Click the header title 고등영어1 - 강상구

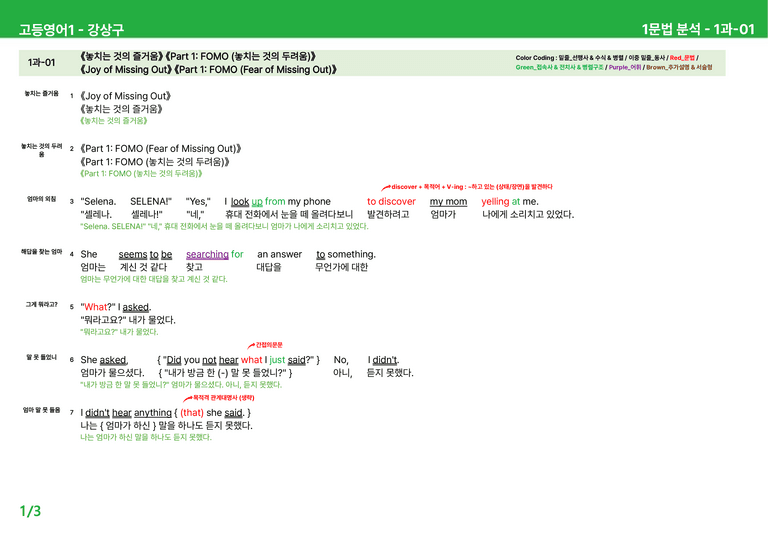click(x=72, y=29)
